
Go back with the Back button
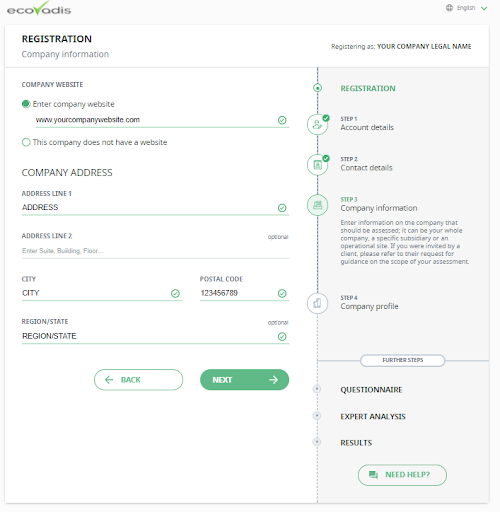(138, 380)
